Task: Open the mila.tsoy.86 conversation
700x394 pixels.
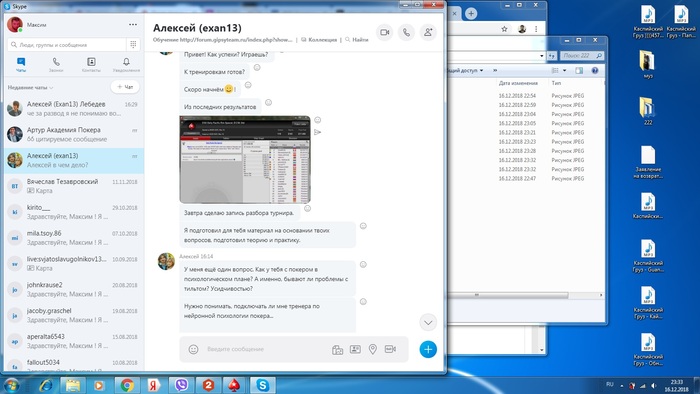Action: click(74, 238)
